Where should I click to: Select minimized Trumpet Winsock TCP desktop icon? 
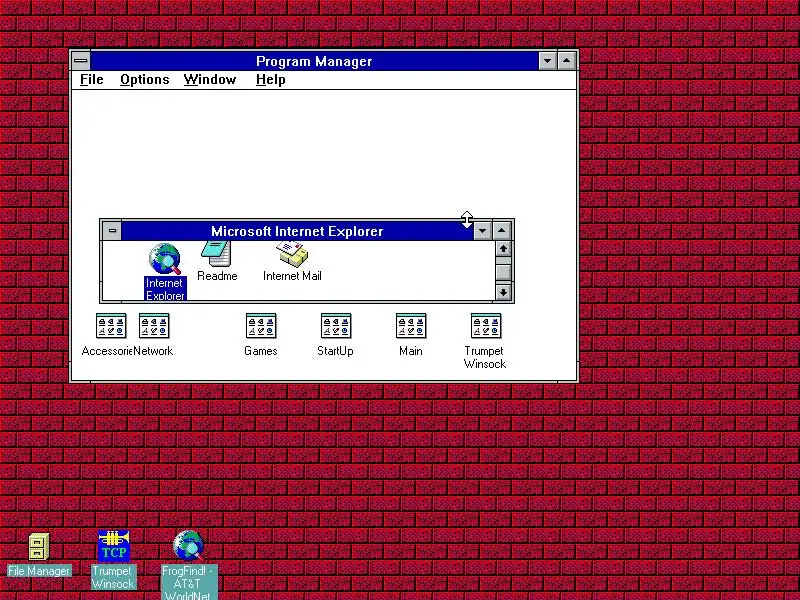pos(113,545)
